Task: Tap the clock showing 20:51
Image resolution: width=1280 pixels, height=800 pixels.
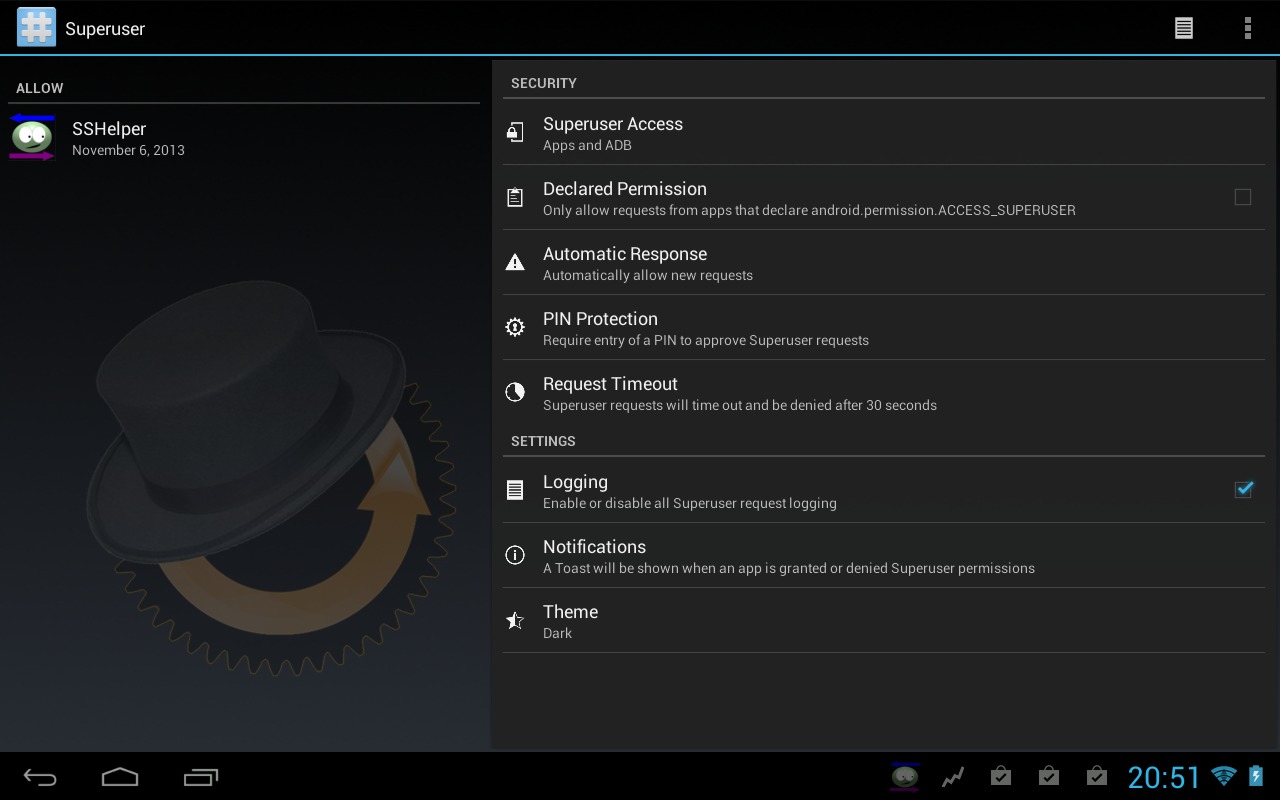Action: coord(1163,777)
